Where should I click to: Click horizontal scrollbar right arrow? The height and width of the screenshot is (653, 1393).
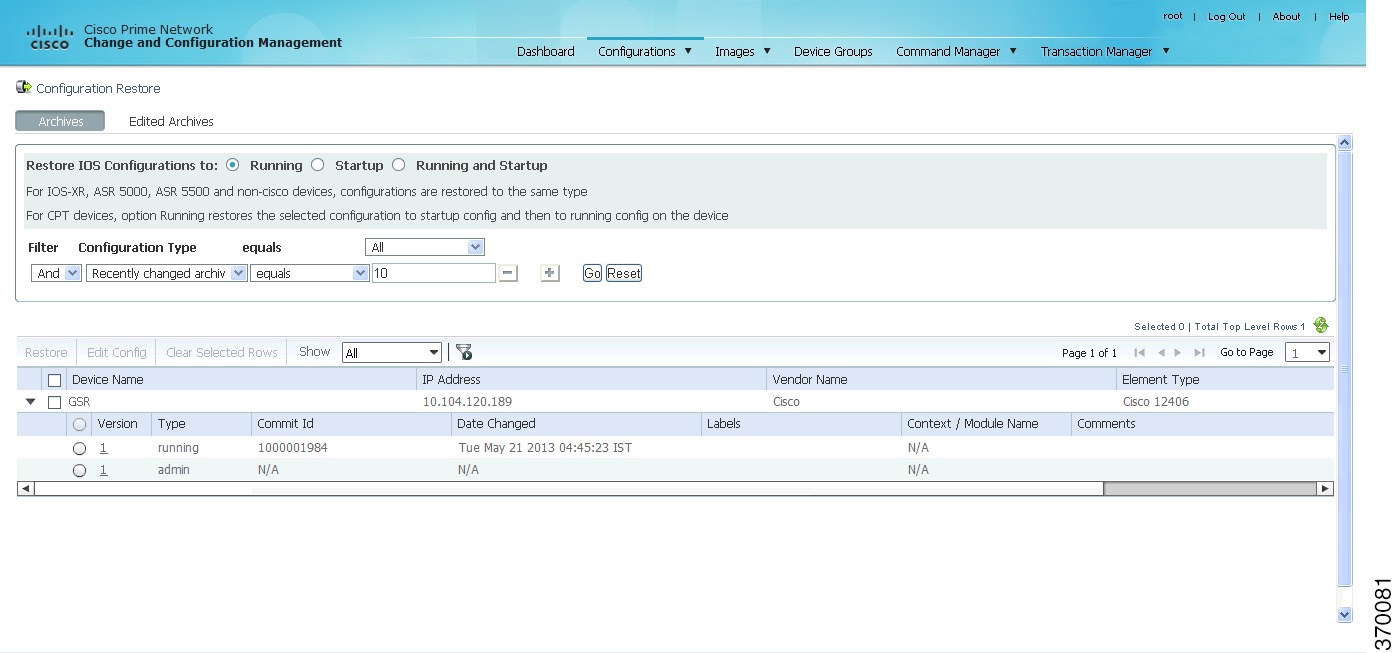tap(1325, 489)
